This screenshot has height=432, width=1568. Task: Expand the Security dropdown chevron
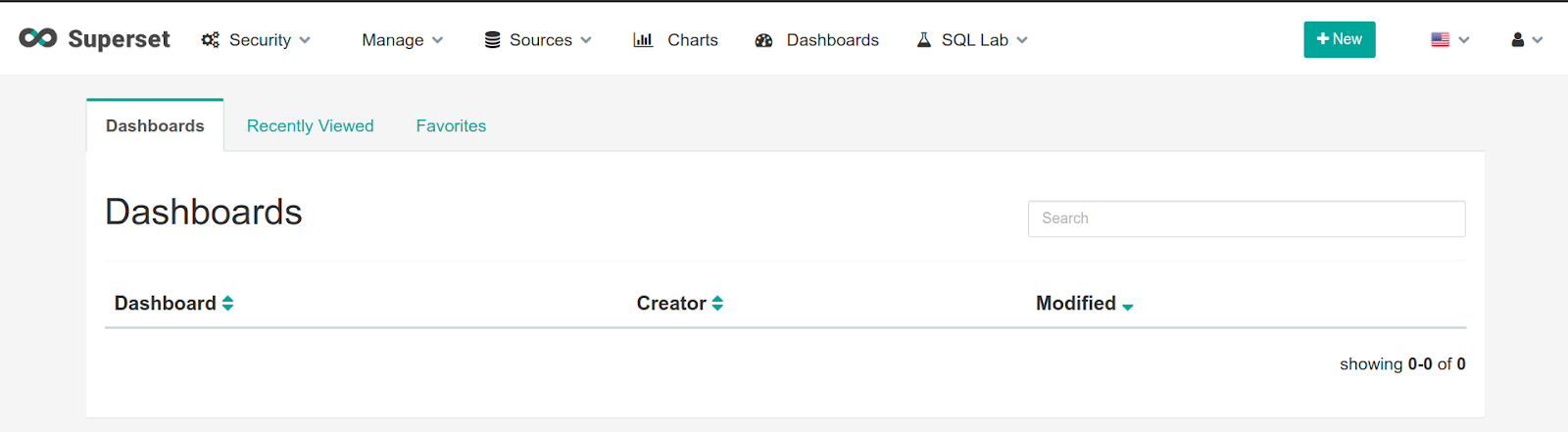click(x=305, y=40)
